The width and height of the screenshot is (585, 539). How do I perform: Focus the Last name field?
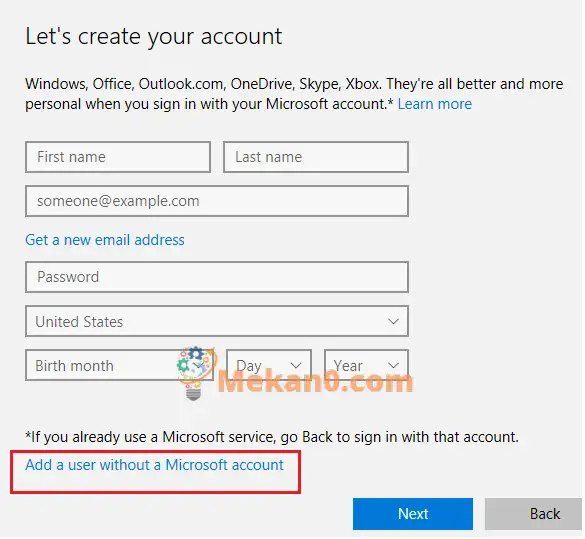coord(316,157)
